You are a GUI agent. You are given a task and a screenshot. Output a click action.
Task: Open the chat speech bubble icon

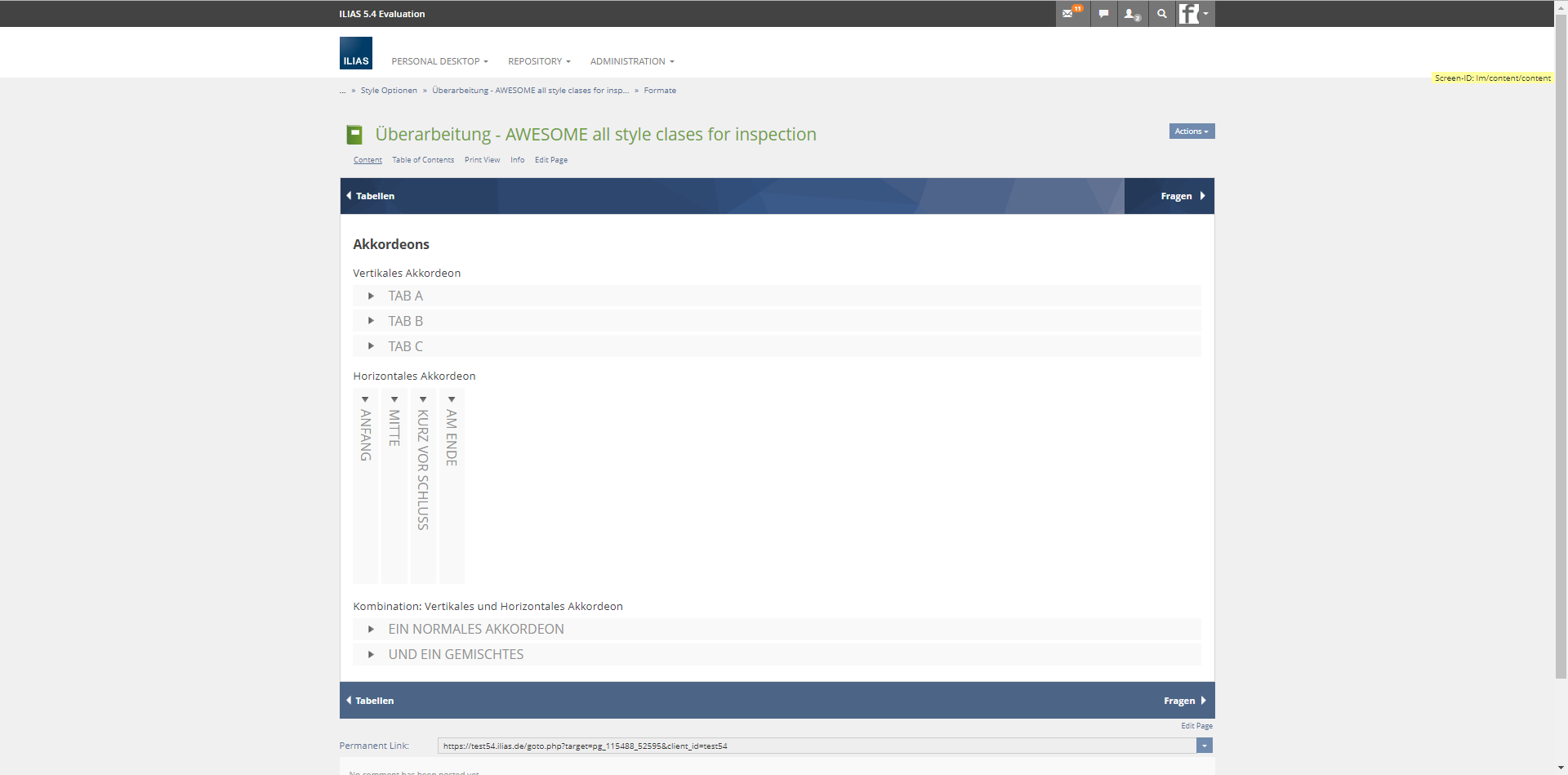1103,14
